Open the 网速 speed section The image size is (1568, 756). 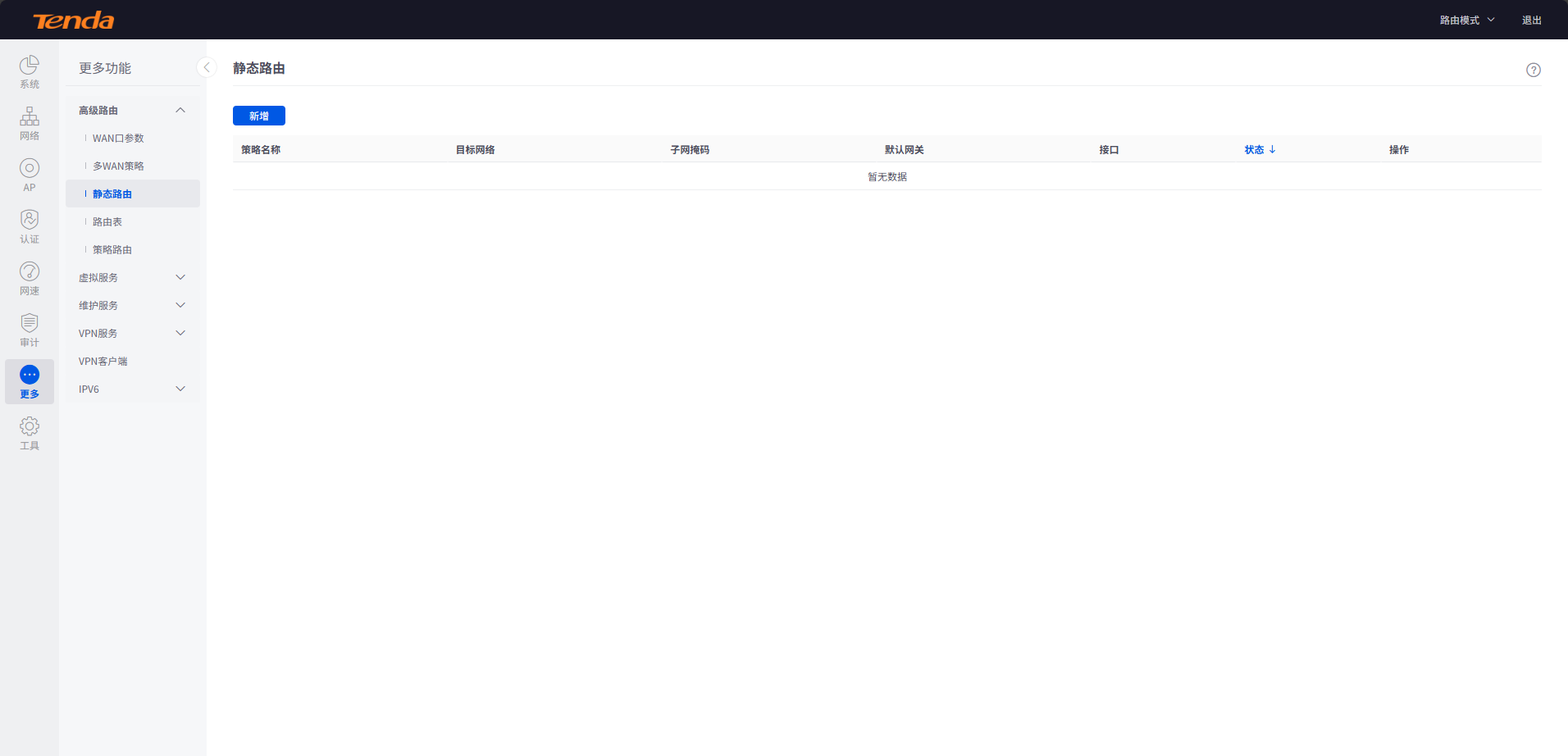[30, 278]
